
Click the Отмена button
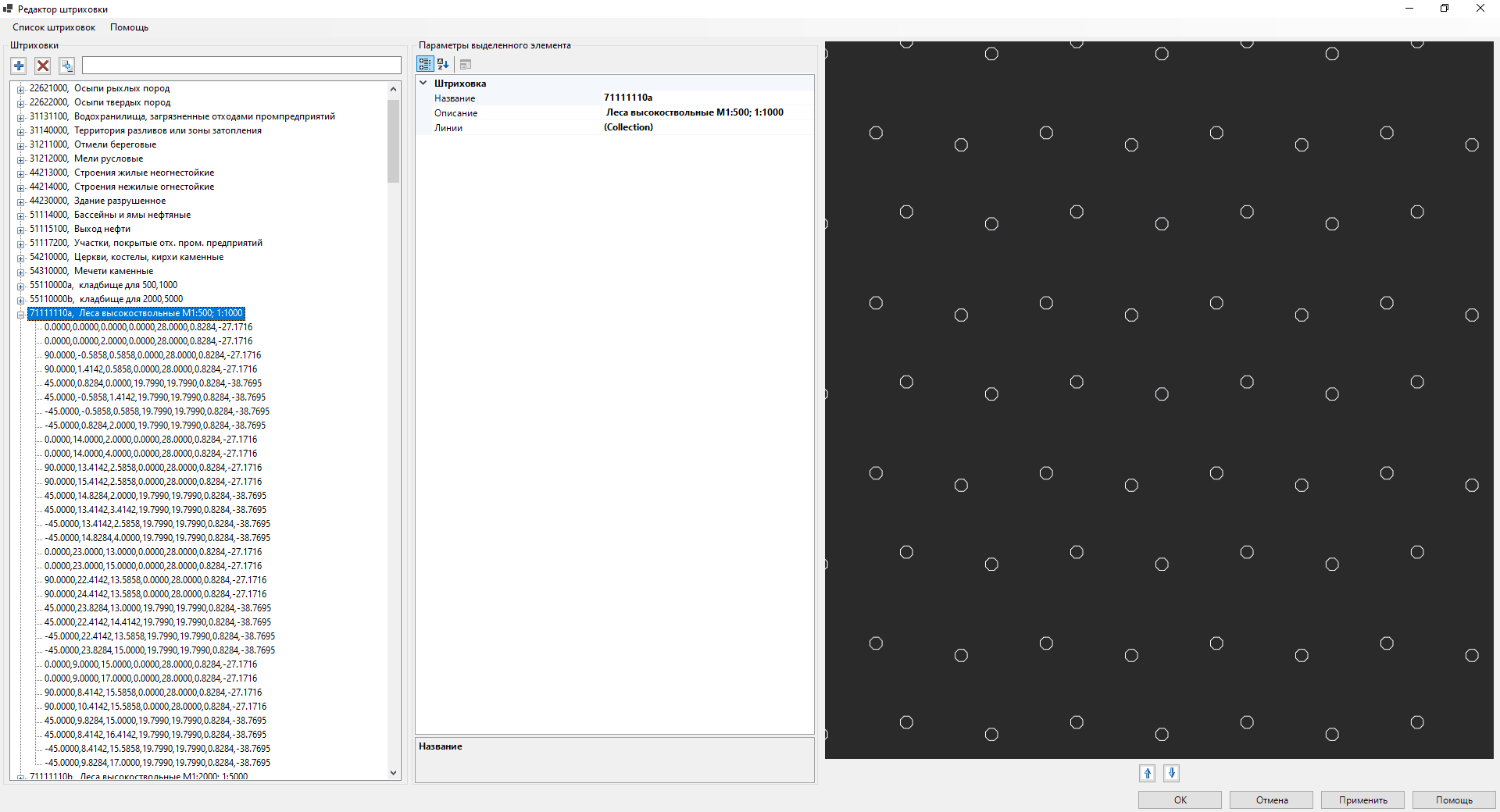point(1271,800)
